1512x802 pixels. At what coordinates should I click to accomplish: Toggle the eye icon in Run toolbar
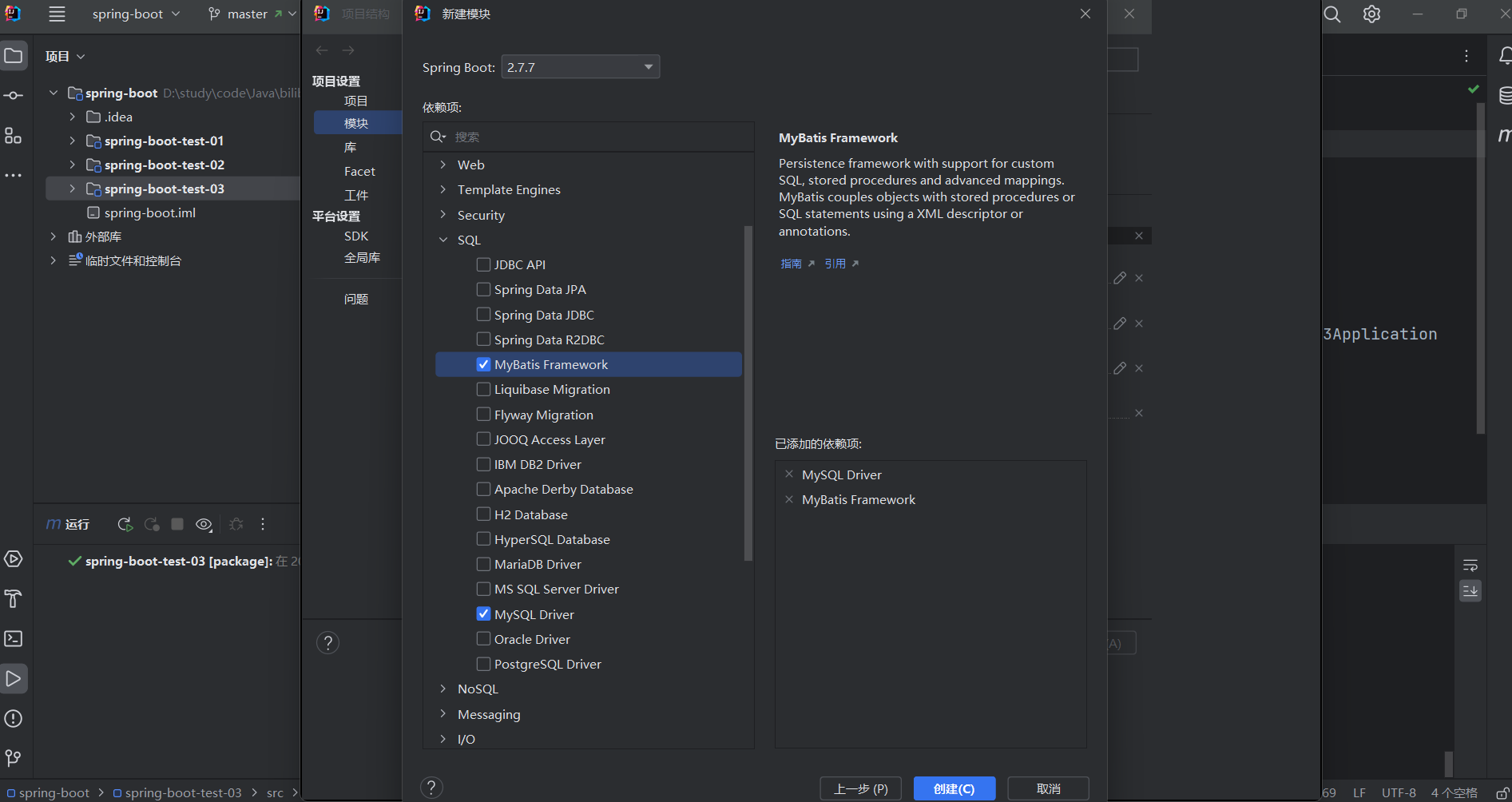(x=204, y=524)
